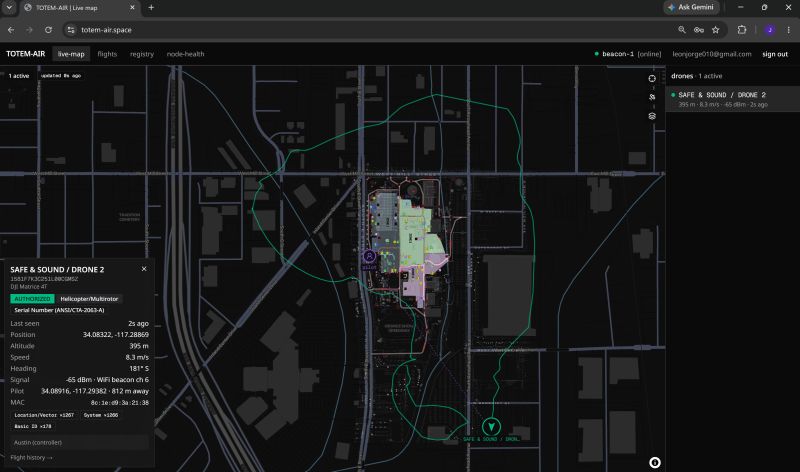Click the drones 1 active panel header
Image resolution: width=800 pixels, height=472 pixels.
[696, 76]
